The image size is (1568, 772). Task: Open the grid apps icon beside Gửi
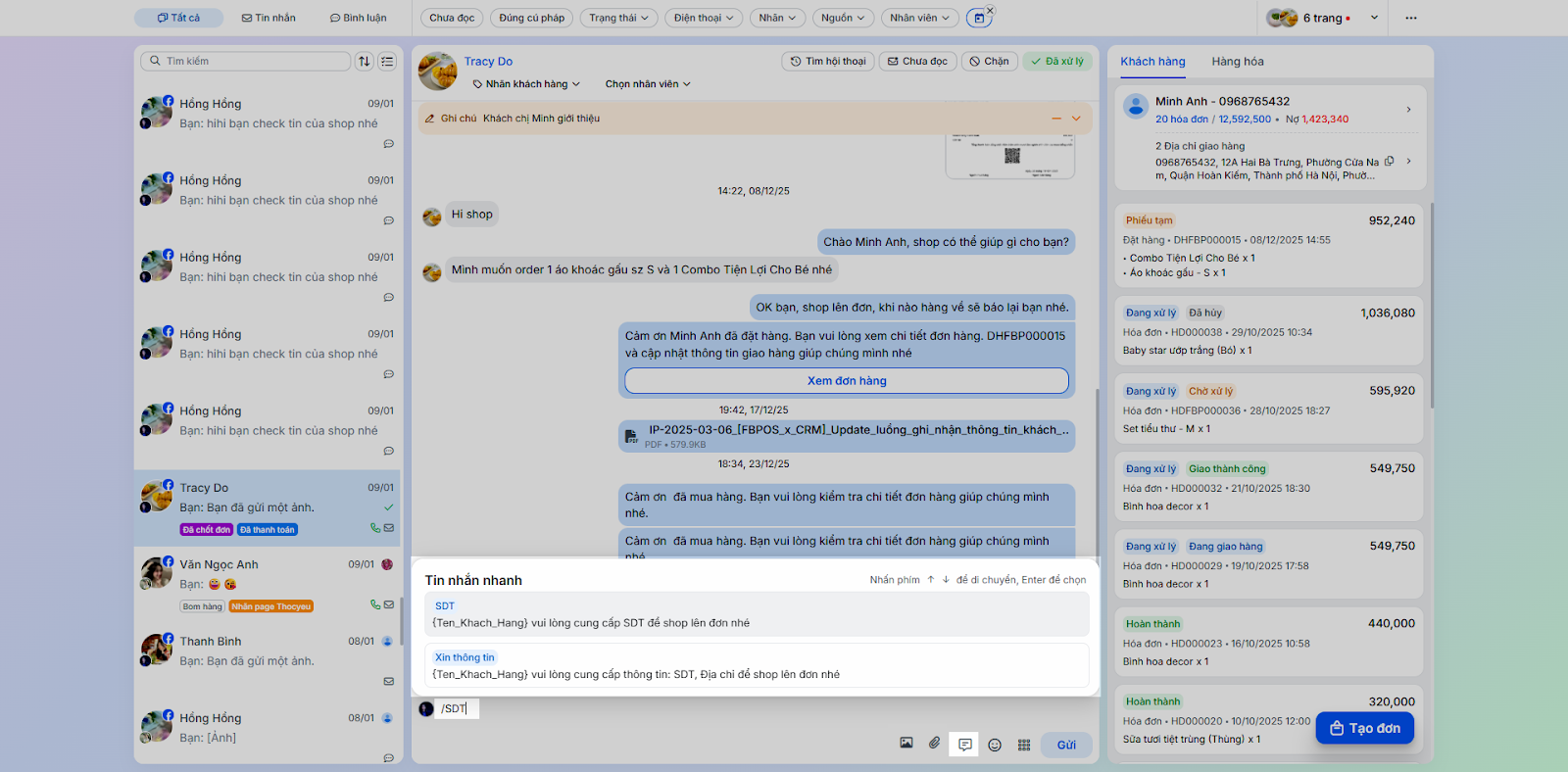click(x=1024, y=745)
